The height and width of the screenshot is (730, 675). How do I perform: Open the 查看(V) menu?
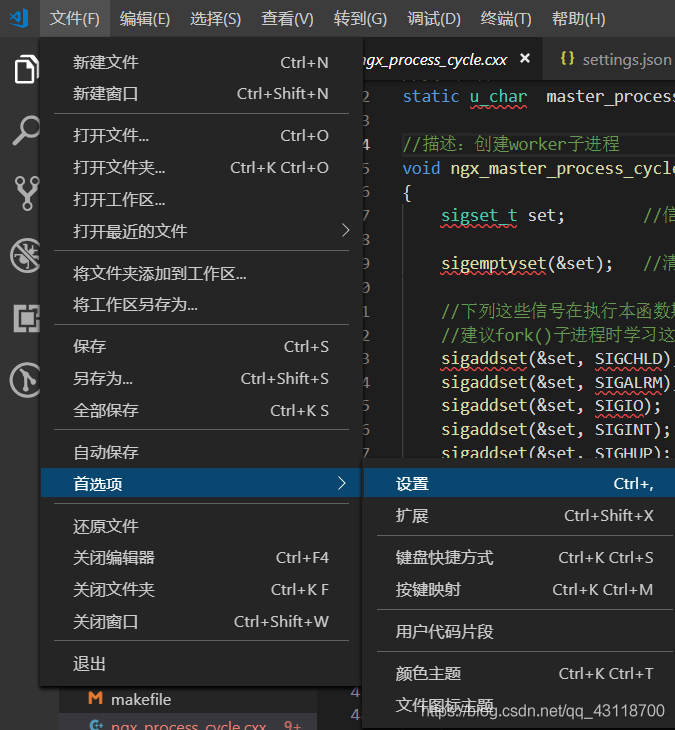[287, 19]
